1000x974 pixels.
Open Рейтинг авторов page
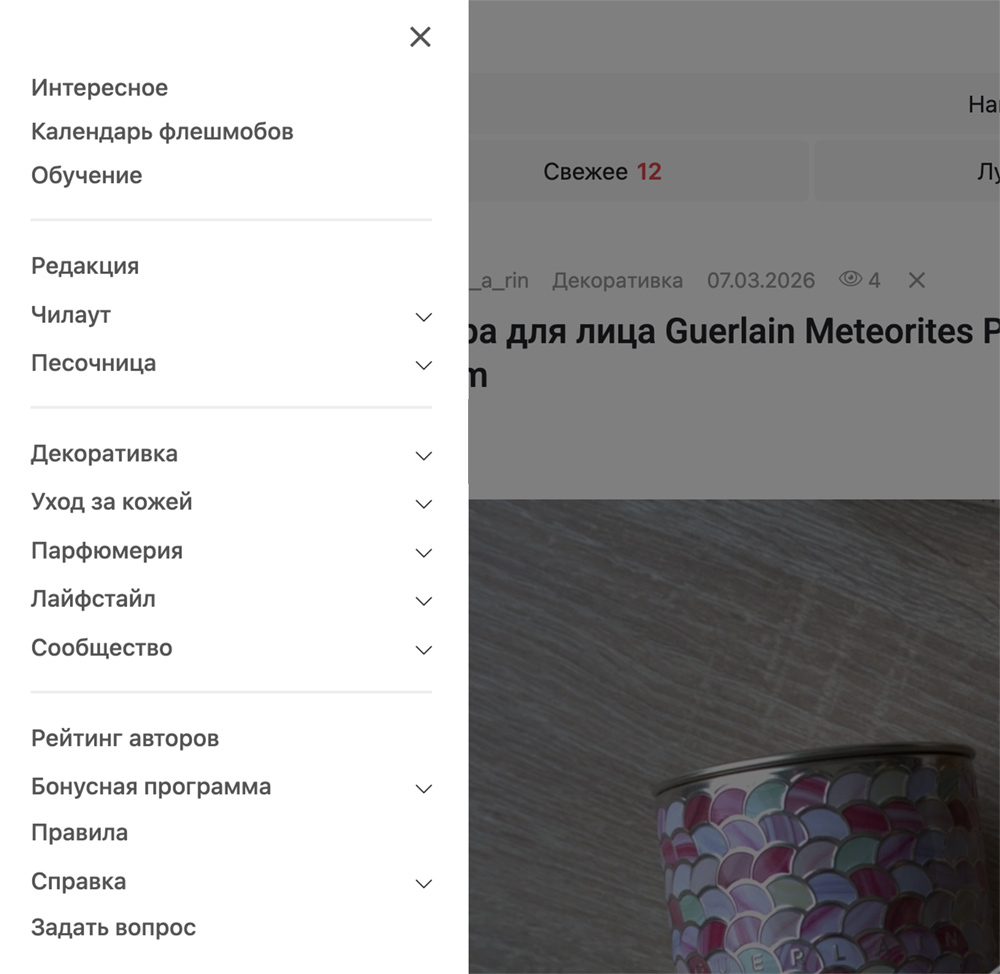click(125, 739)
